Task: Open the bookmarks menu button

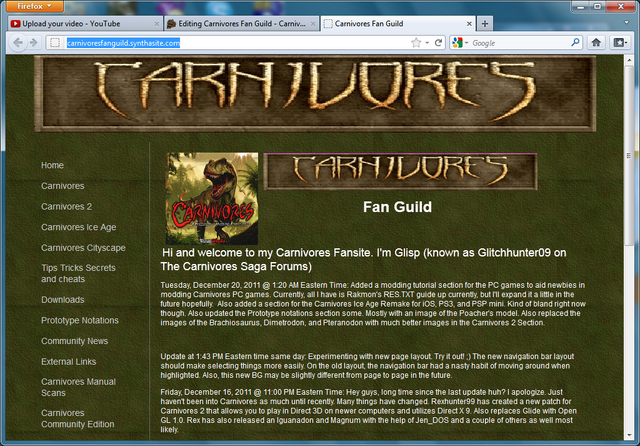Action: pos(620,42)
